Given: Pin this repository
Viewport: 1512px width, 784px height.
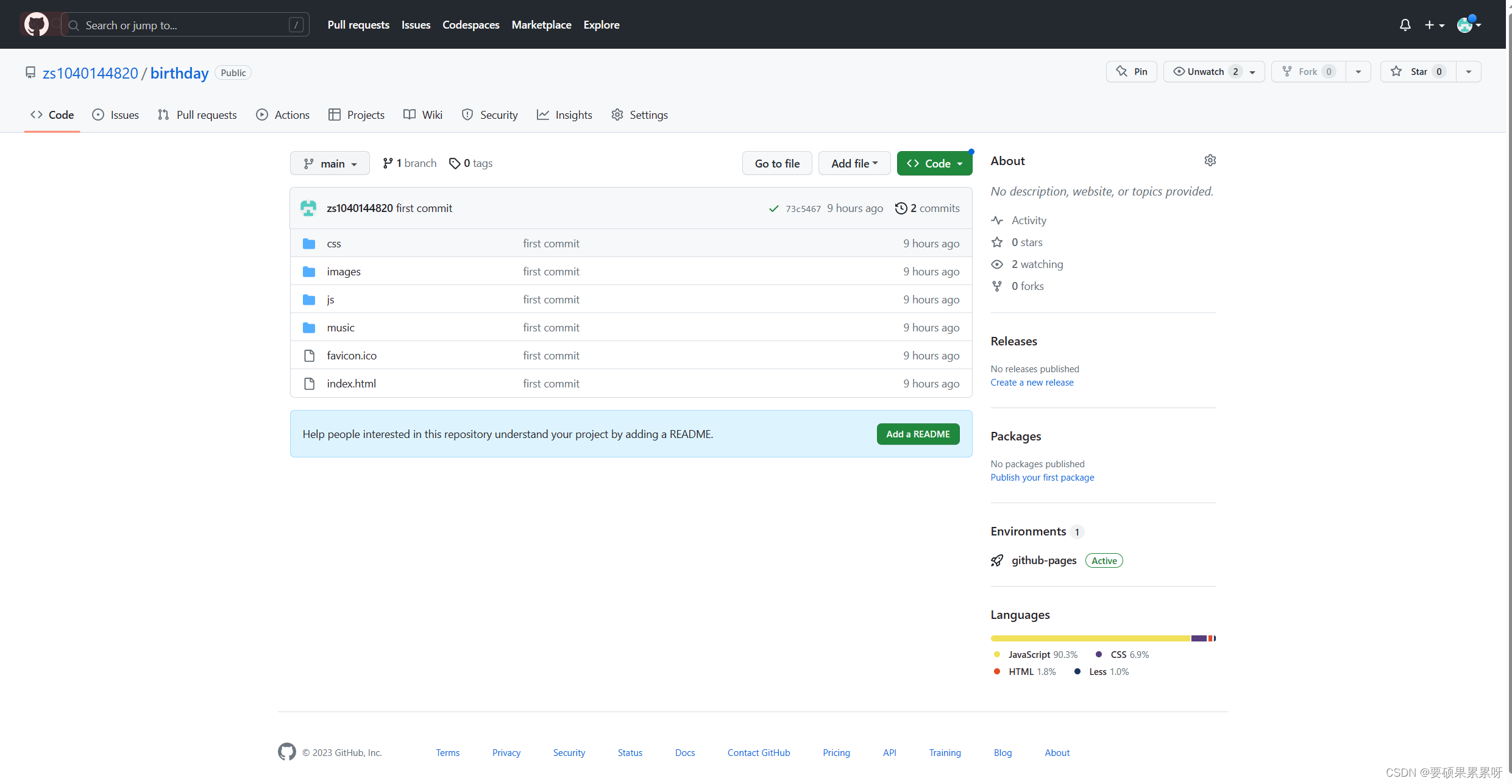Looking at the screenshot, I should (x=1131, y=72).
